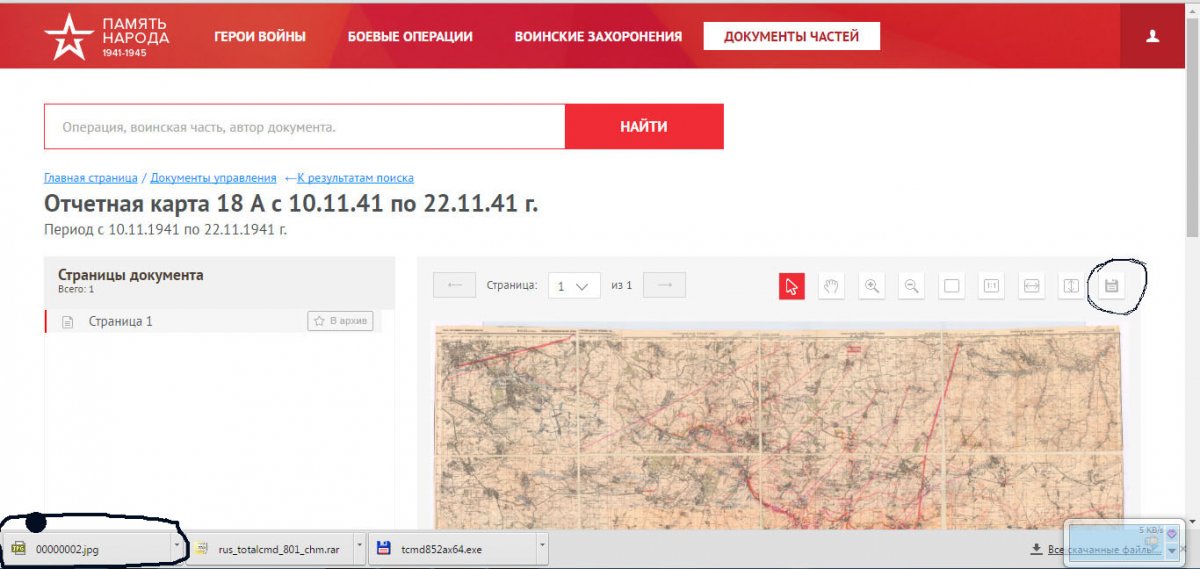Zoom out of the map
Screen dimensions: 1200x569
(911, 286)
